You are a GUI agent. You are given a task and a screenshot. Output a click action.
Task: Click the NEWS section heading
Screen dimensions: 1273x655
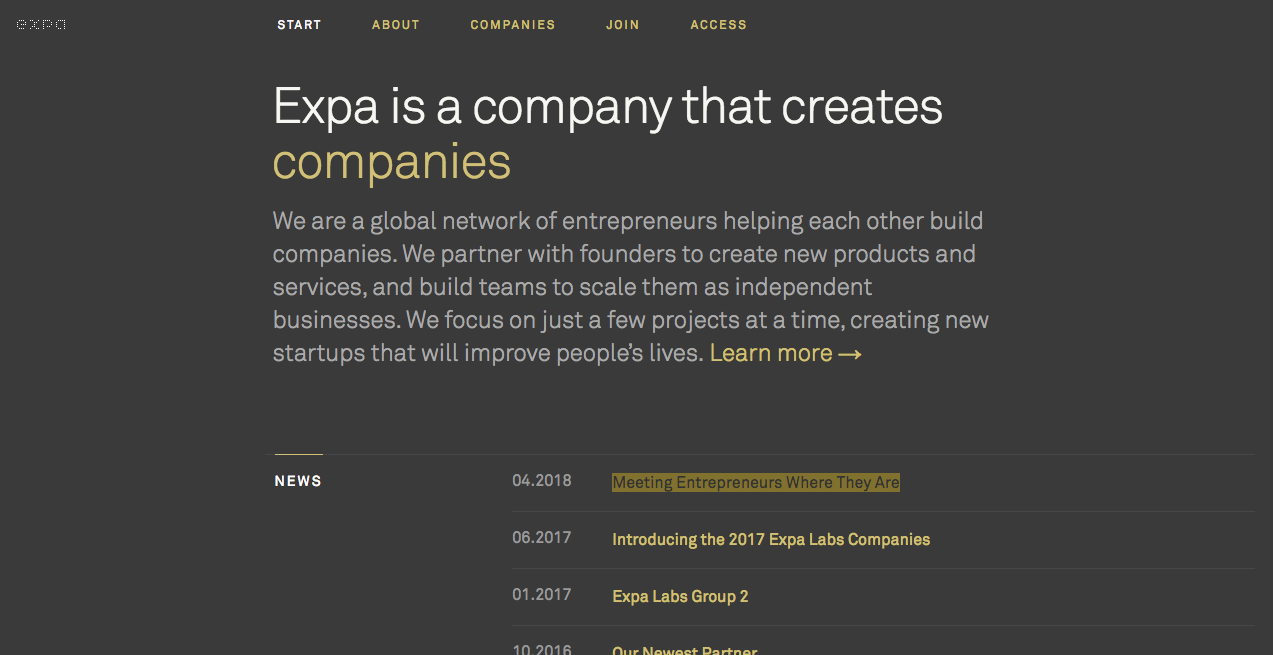298,481
